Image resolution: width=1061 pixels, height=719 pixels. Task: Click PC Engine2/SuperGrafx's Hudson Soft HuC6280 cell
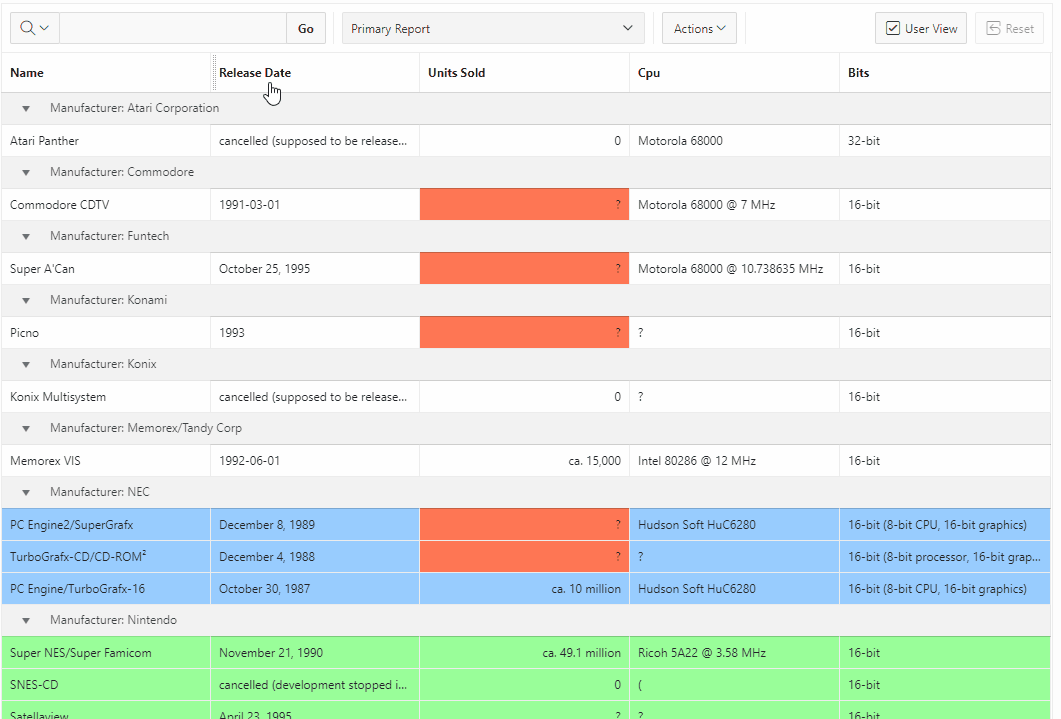click(734, 524)
